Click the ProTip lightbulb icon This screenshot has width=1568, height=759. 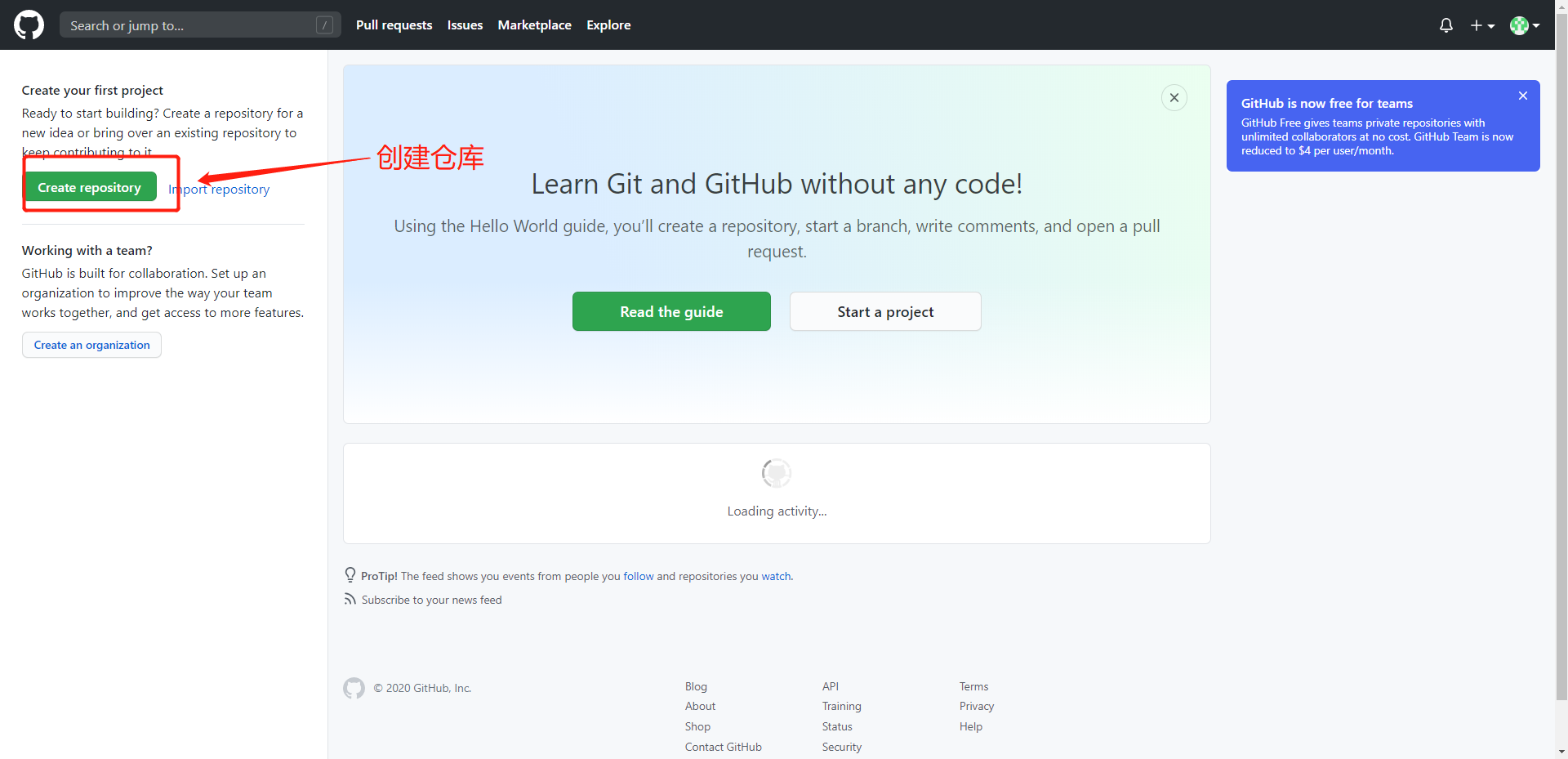[350, 575]
